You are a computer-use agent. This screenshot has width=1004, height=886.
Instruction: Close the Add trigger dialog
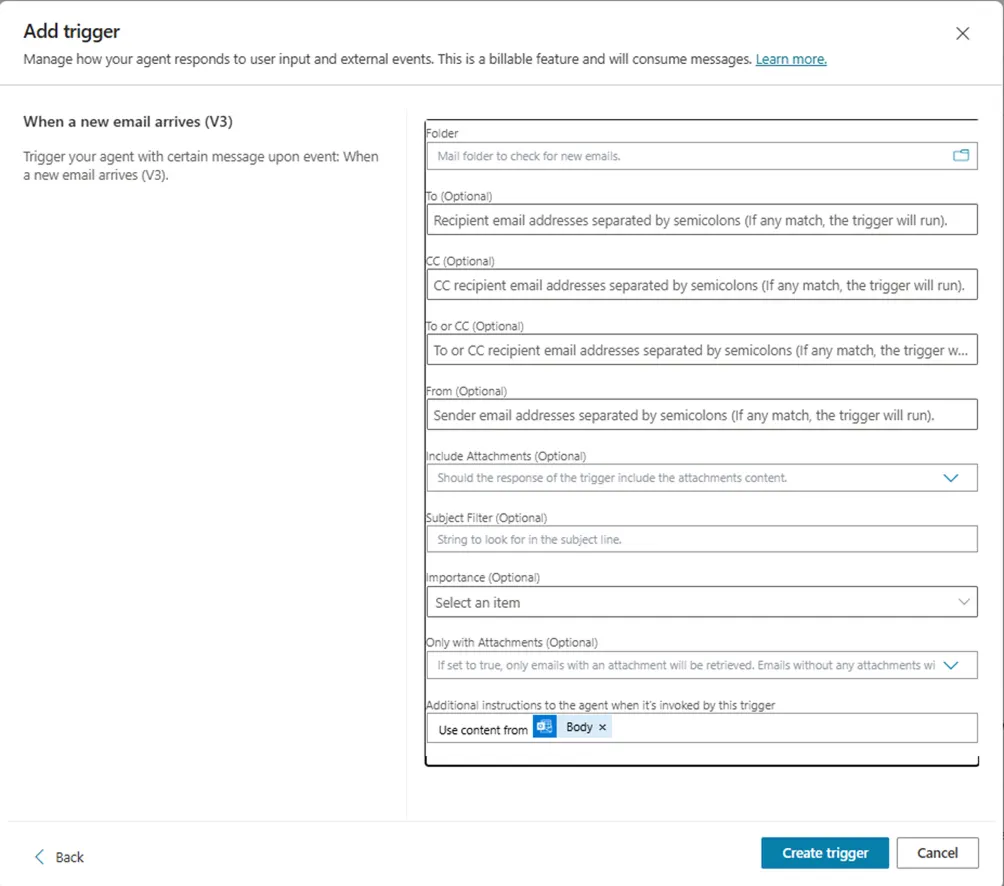click(x=962, y=34)
